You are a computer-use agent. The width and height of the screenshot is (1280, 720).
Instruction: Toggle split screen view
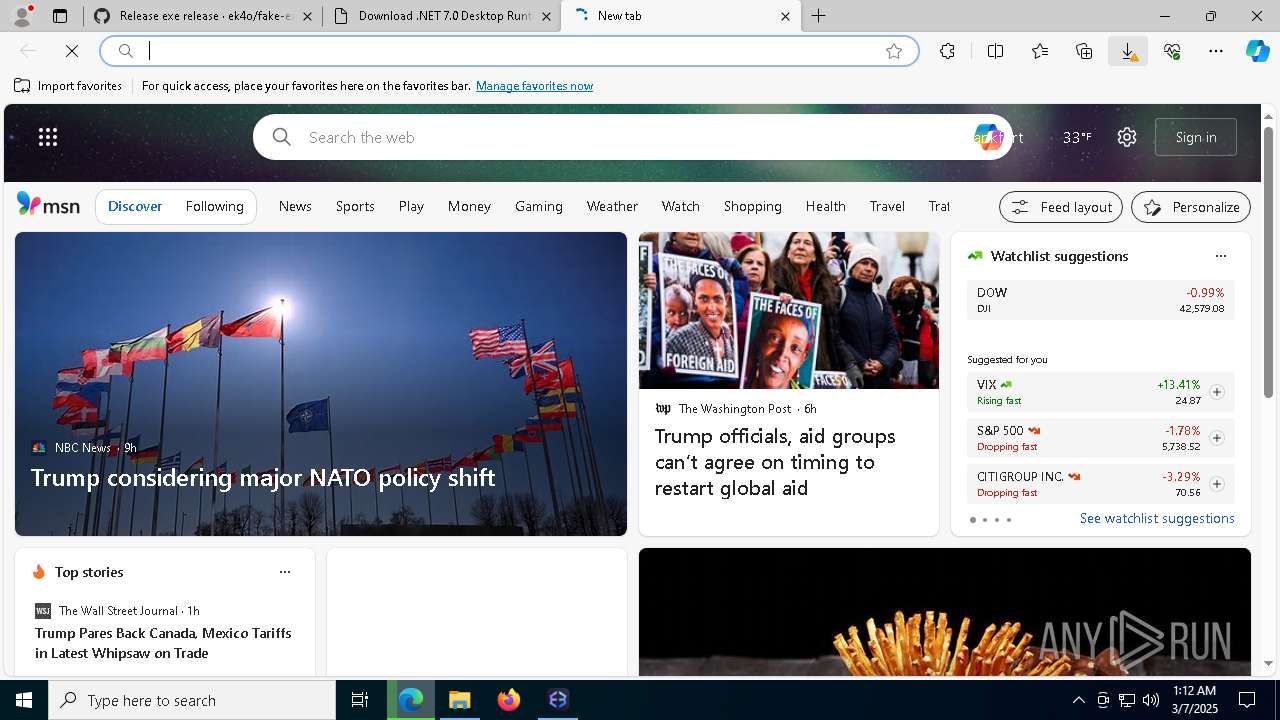[x=995, y=51]
